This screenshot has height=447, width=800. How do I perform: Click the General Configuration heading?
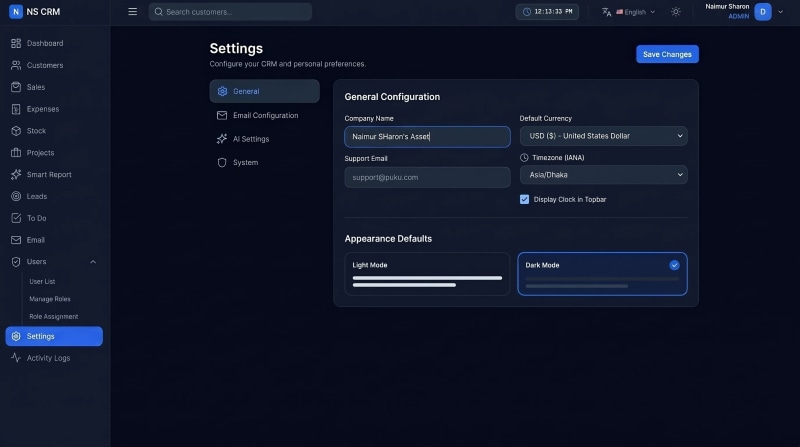click(x=392, y=97)
